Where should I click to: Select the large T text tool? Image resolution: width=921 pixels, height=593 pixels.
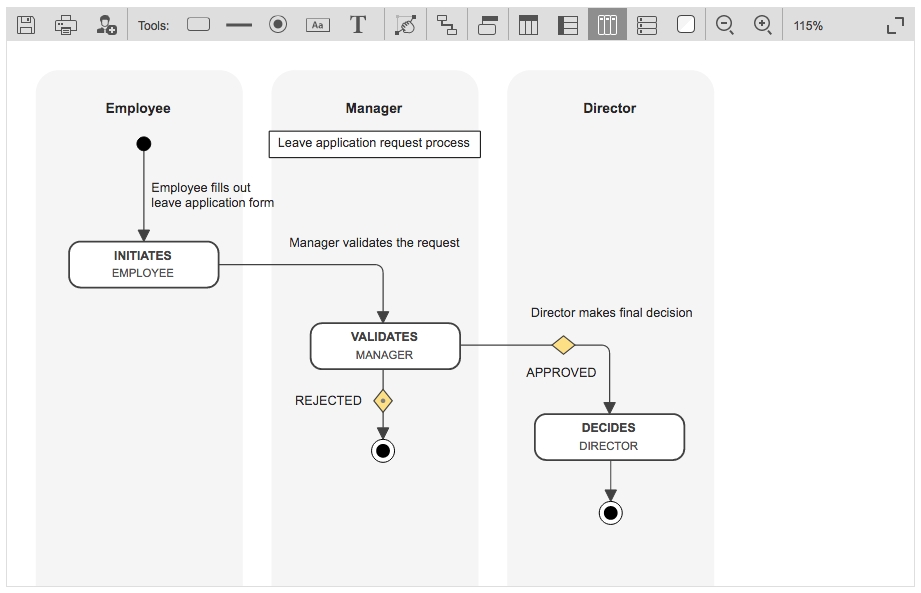358,25
